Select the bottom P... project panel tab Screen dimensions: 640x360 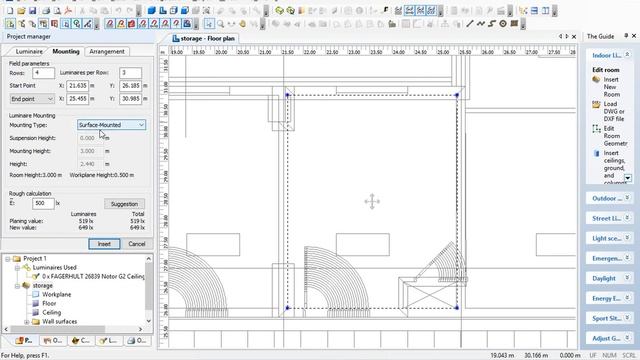[x=24, y=340]
